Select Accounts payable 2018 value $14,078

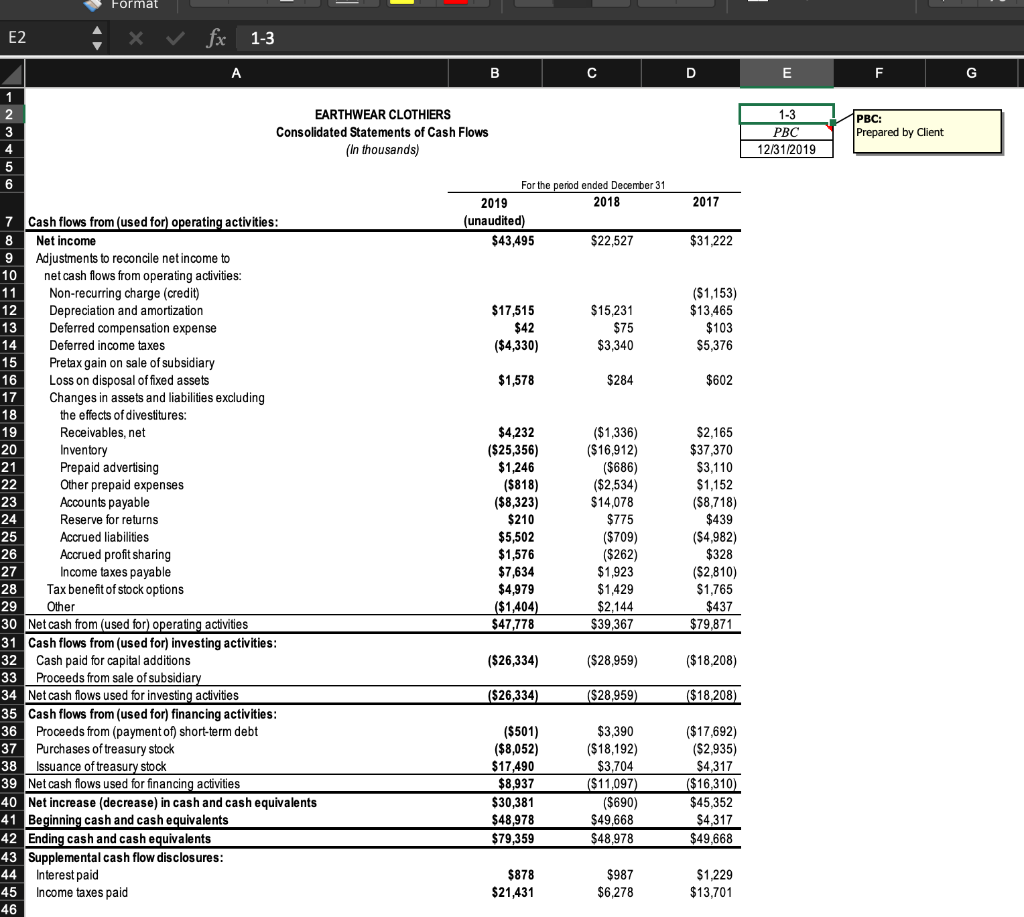tap(612, 502)
